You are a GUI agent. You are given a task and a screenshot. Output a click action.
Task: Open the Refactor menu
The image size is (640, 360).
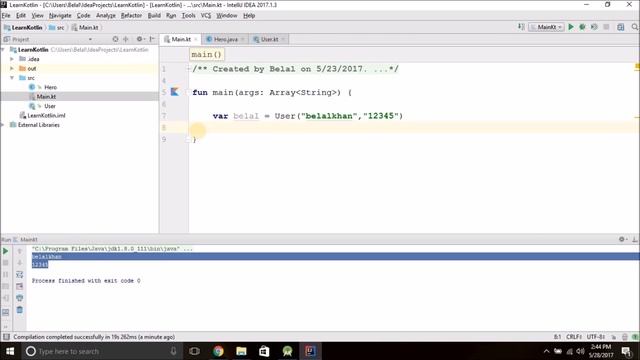pos(131,16)
